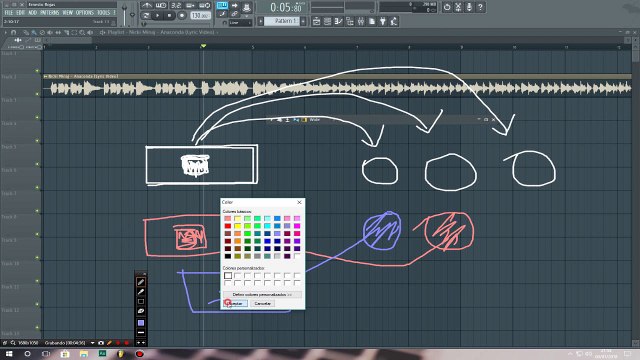Screen dimensions: 640x360
Task: Stop playback with the stop button
Action: pos(169,16)
